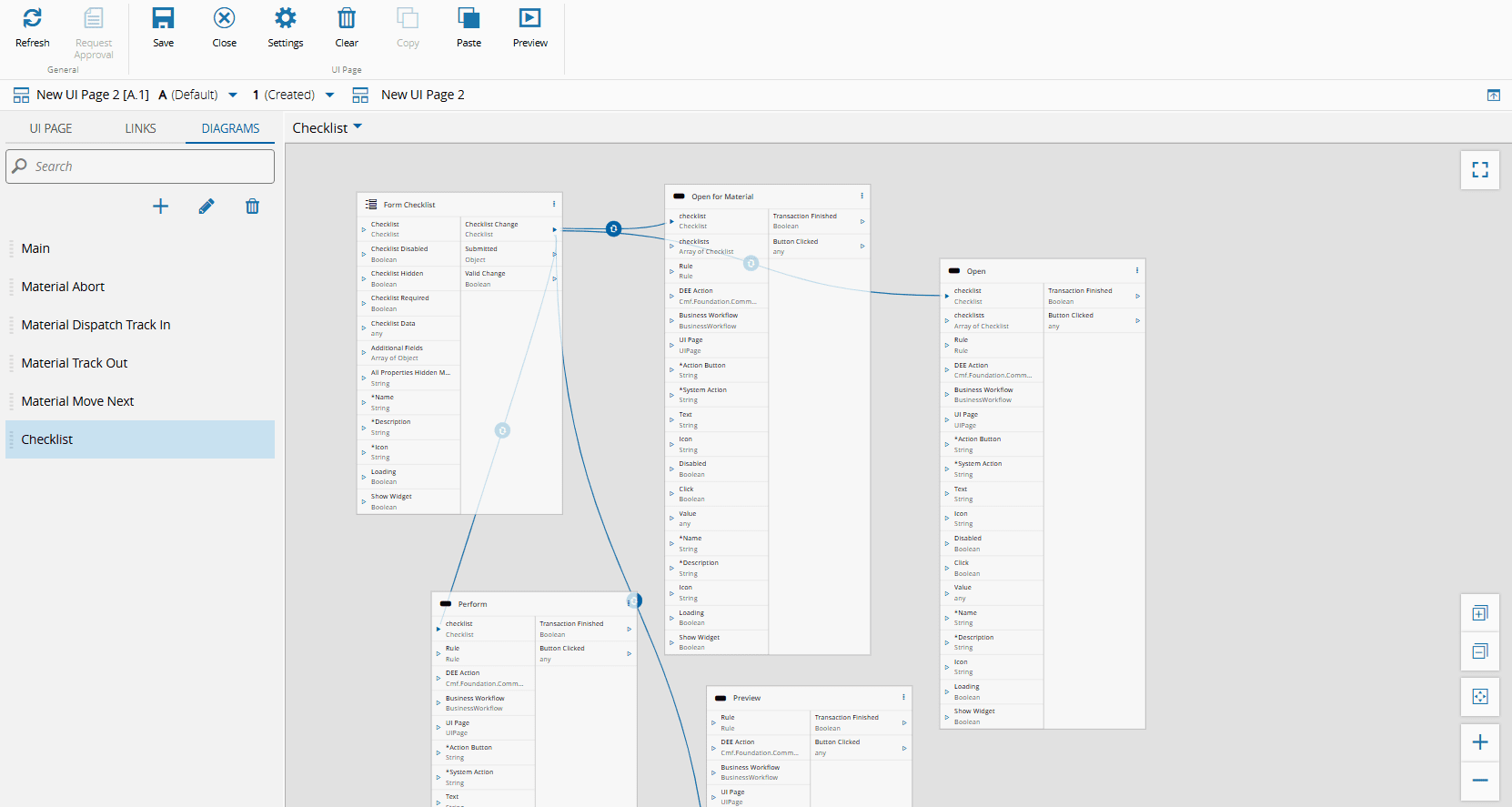1512x807 pixels.
Task: Delete selected diagram using sidebar trash icon
Action: click(252, 207)
